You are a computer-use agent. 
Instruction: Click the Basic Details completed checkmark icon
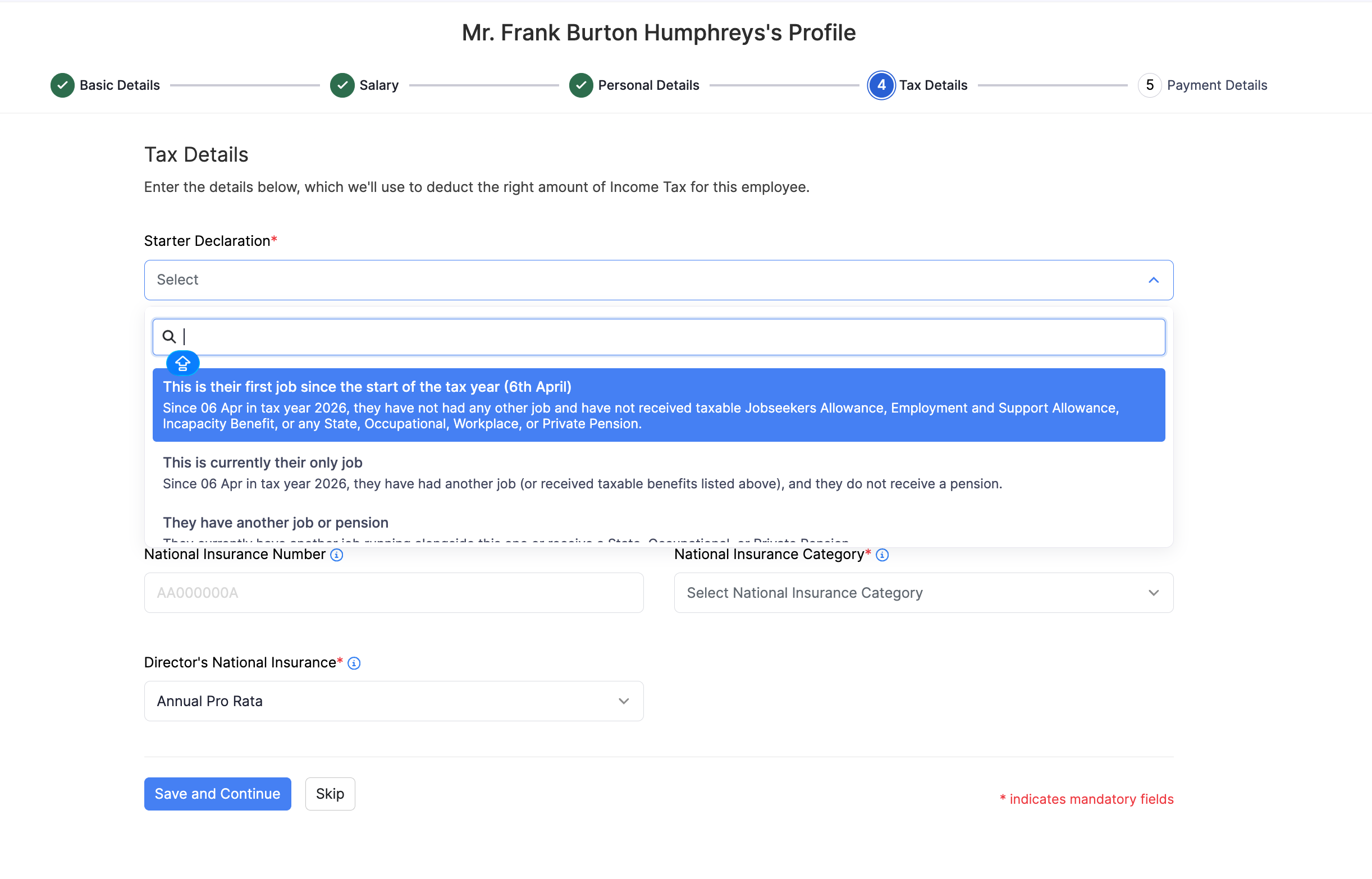(x=62, y=85)
